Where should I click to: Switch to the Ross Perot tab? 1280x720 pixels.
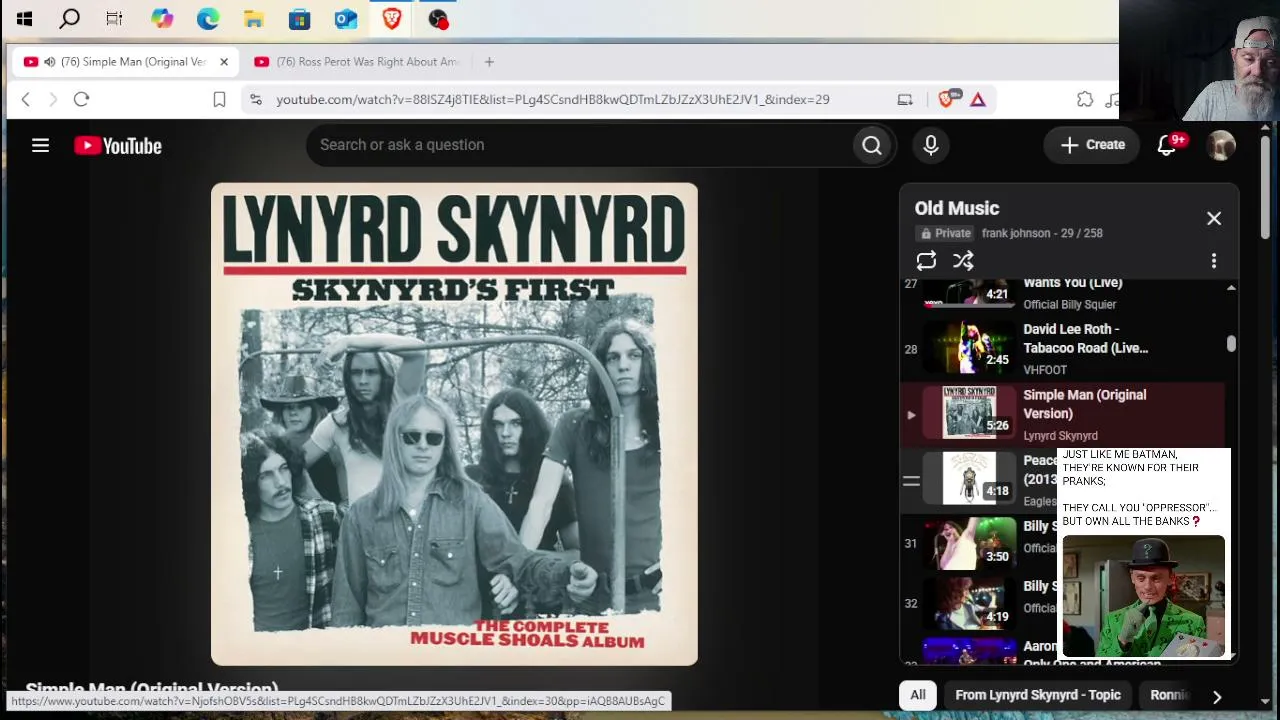click(x=357, y=62)
